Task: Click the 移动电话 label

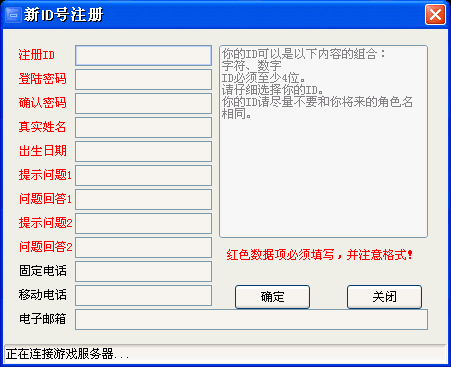Action: (x=42, y=295)
